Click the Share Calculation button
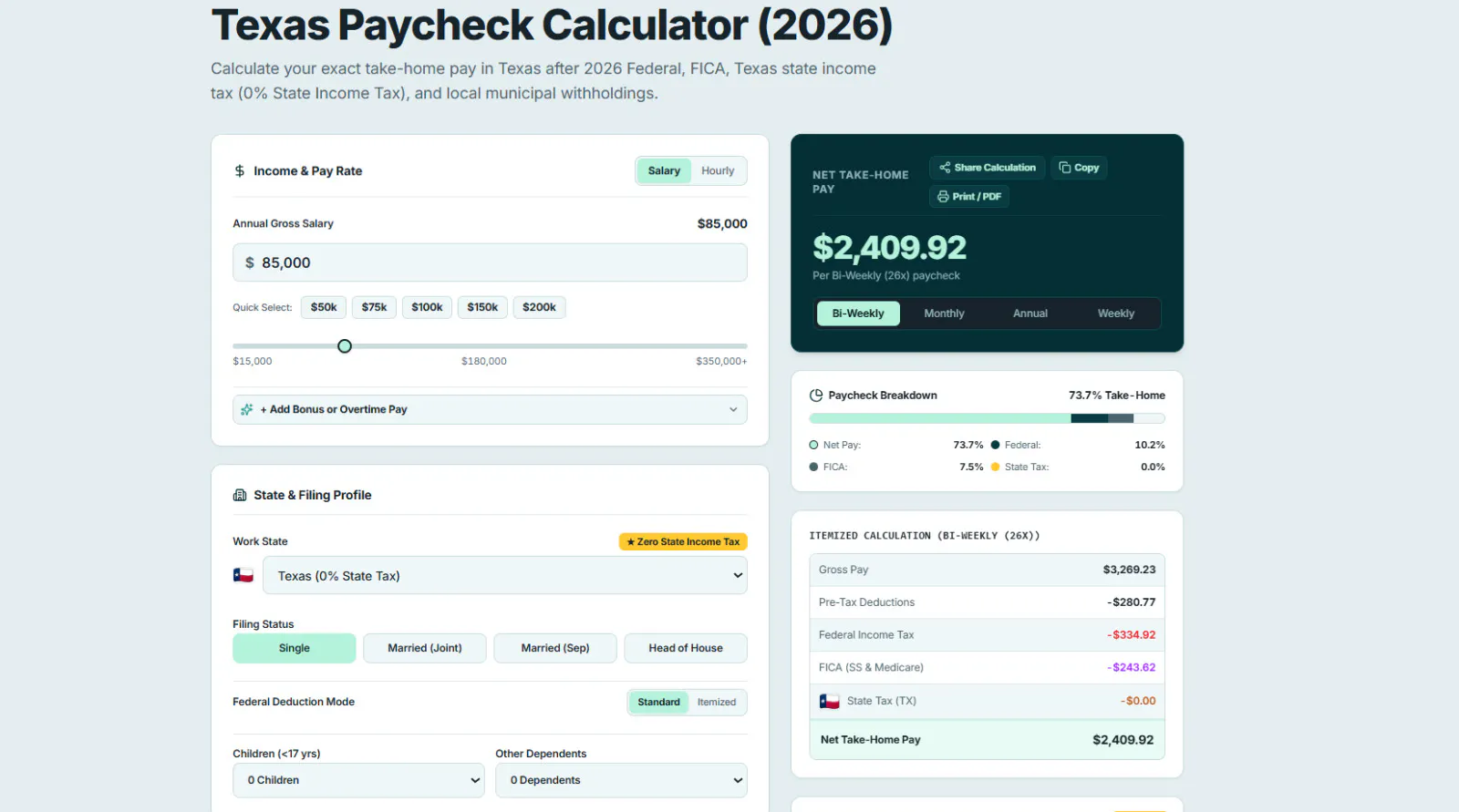Image resolution: width=1459 pixels, height=812 pixels. 988,168
